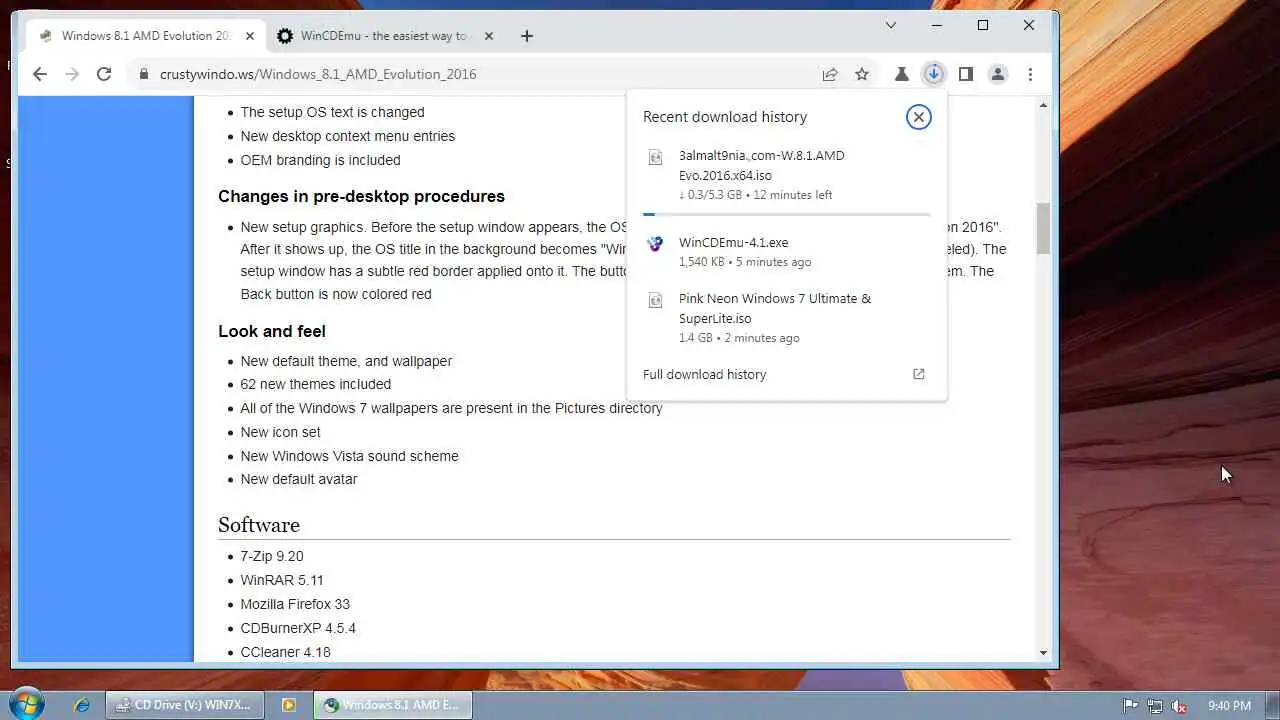Share this page using the share icon
Screen dimensions: 1280x720
830,74
